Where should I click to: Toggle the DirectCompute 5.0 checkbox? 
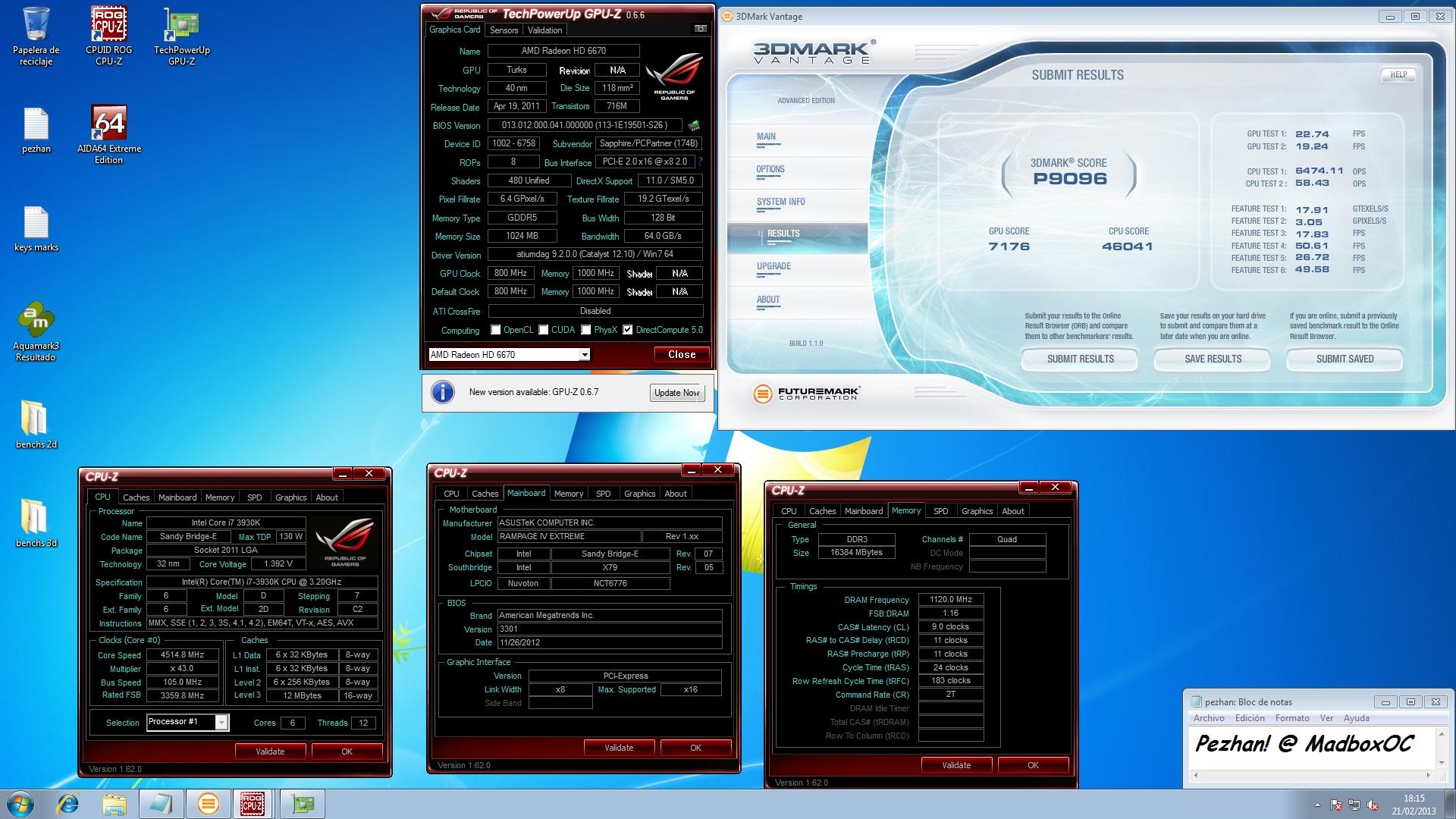(x=628, y=330)
